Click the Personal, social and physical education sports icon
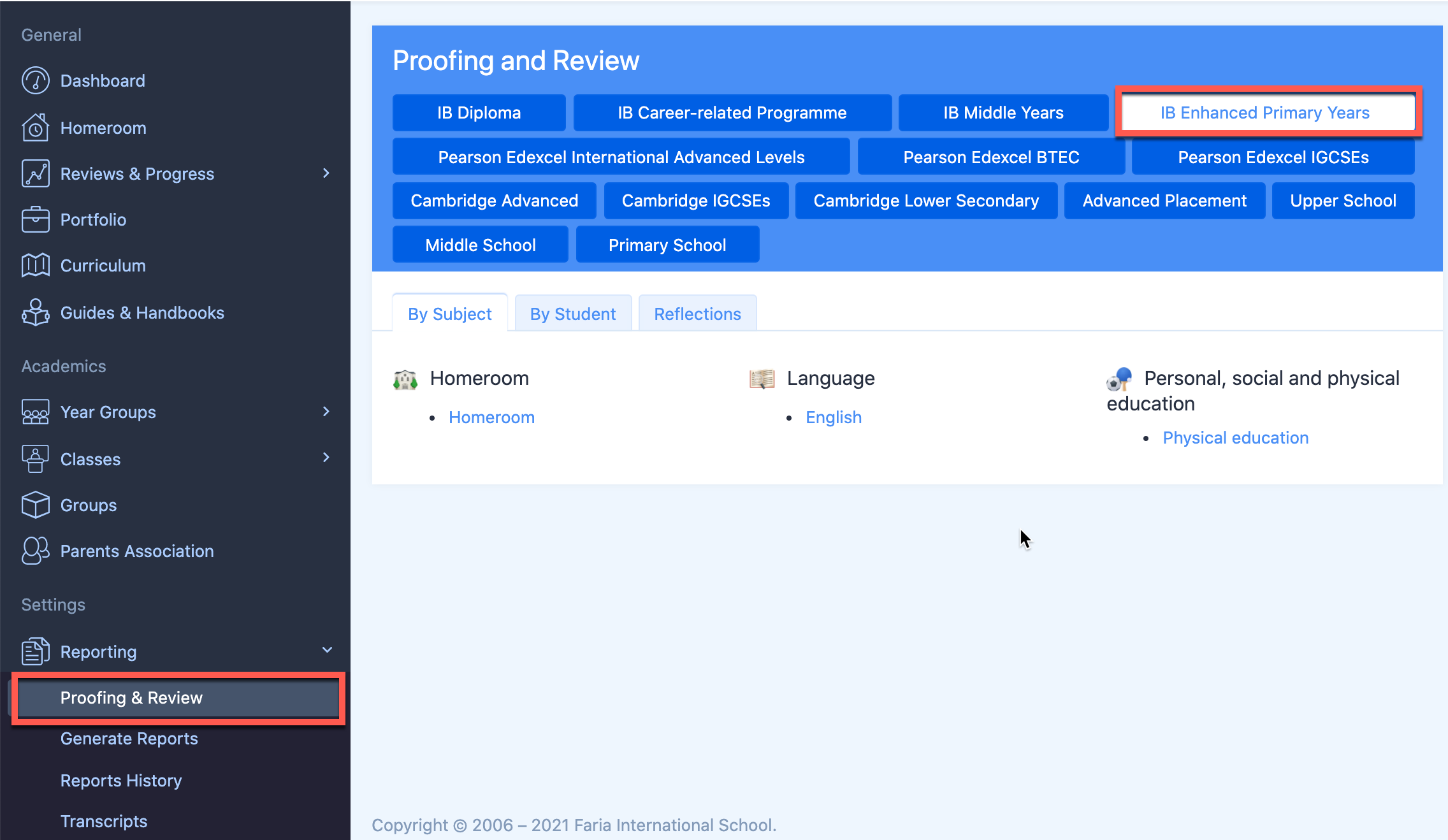The width and height of the screenshot is (1448, 840). (1119, 379)
